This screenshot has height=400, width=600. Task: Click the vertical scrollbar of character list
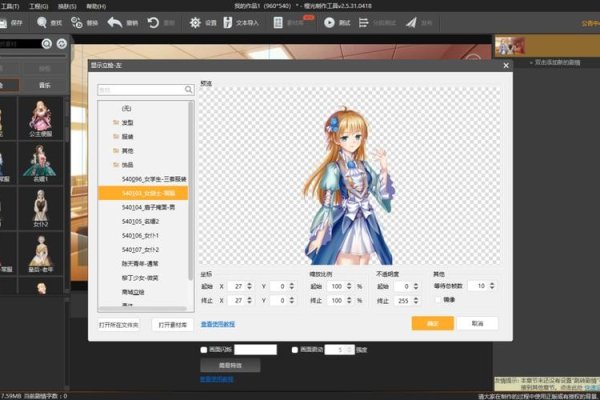[x=191, y=191]
